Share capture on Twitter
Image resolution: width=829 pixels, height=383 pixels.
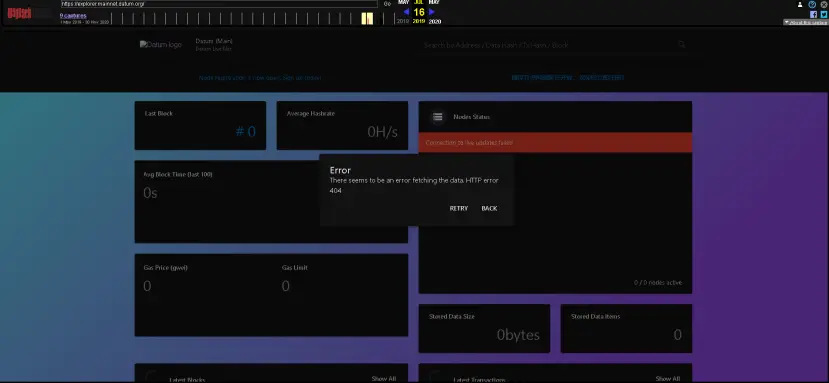[824, 14]
